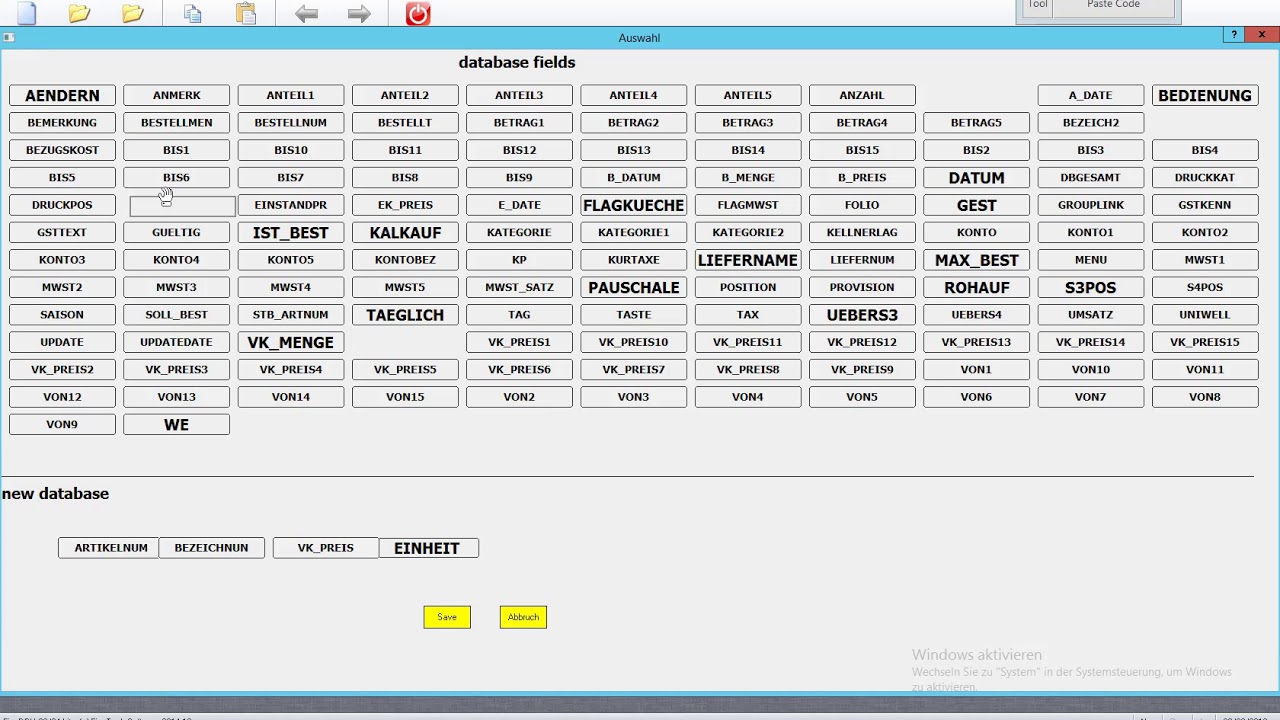Pick the MAX_BEST field
Viewport: 1280px width, 720px height.
pyautogui.click(x=976, y=260)
